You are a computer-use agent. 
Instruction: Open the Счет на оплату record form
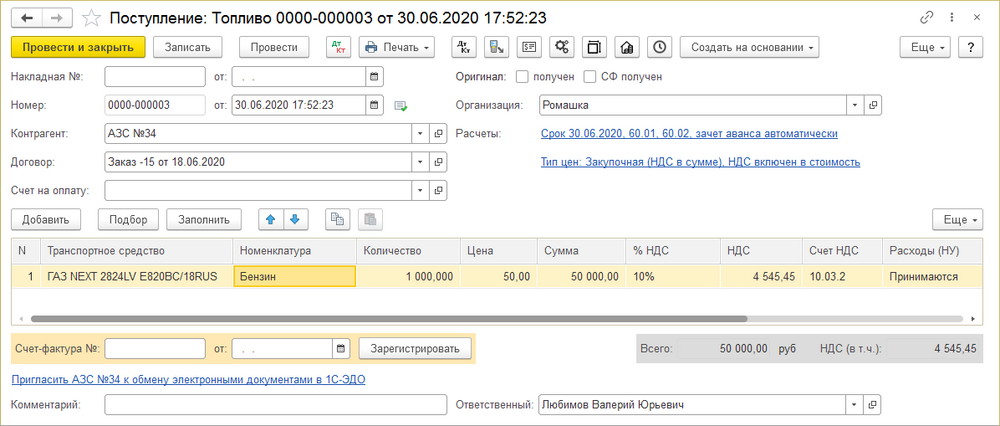coord(438,190)
